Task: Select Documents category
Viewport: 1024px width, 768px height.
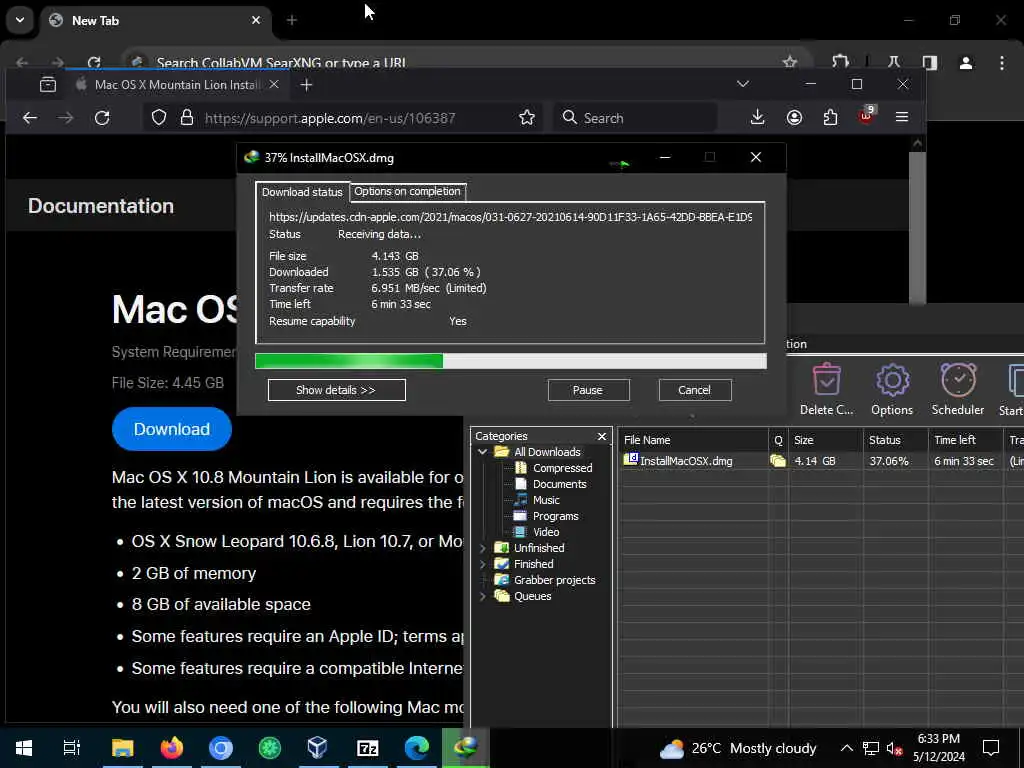Action: (560, 484)
